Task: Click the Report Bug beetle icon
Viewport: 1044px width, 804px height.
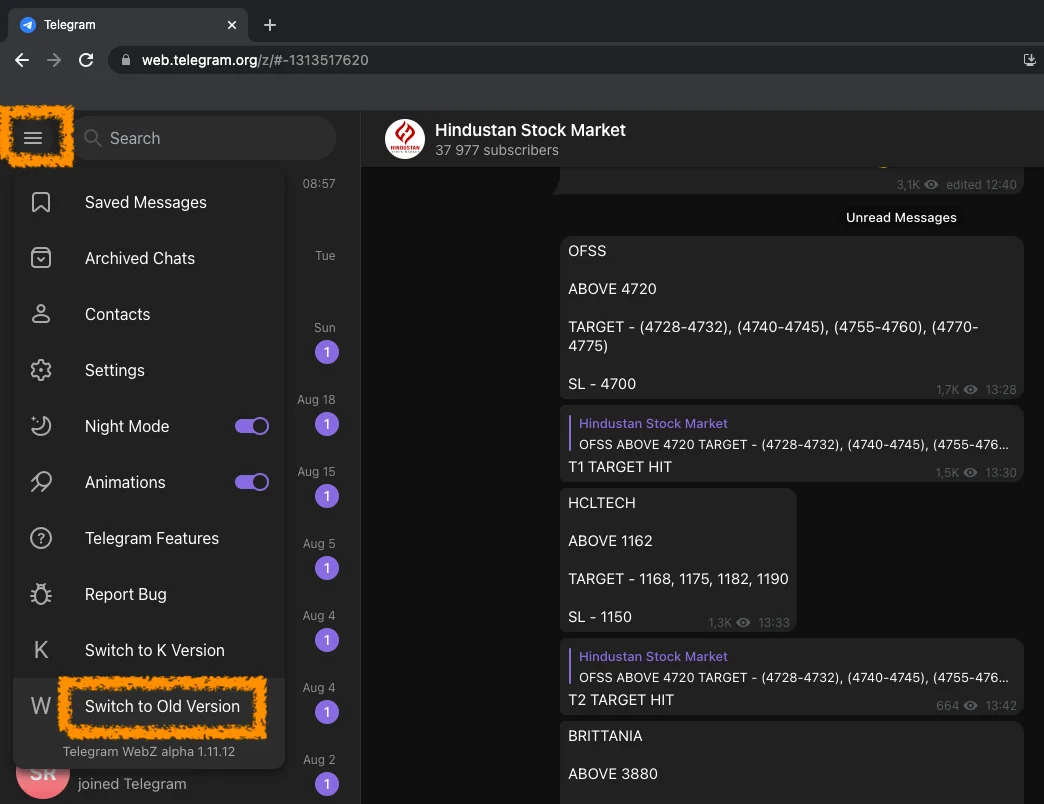Action: [41, 594]
